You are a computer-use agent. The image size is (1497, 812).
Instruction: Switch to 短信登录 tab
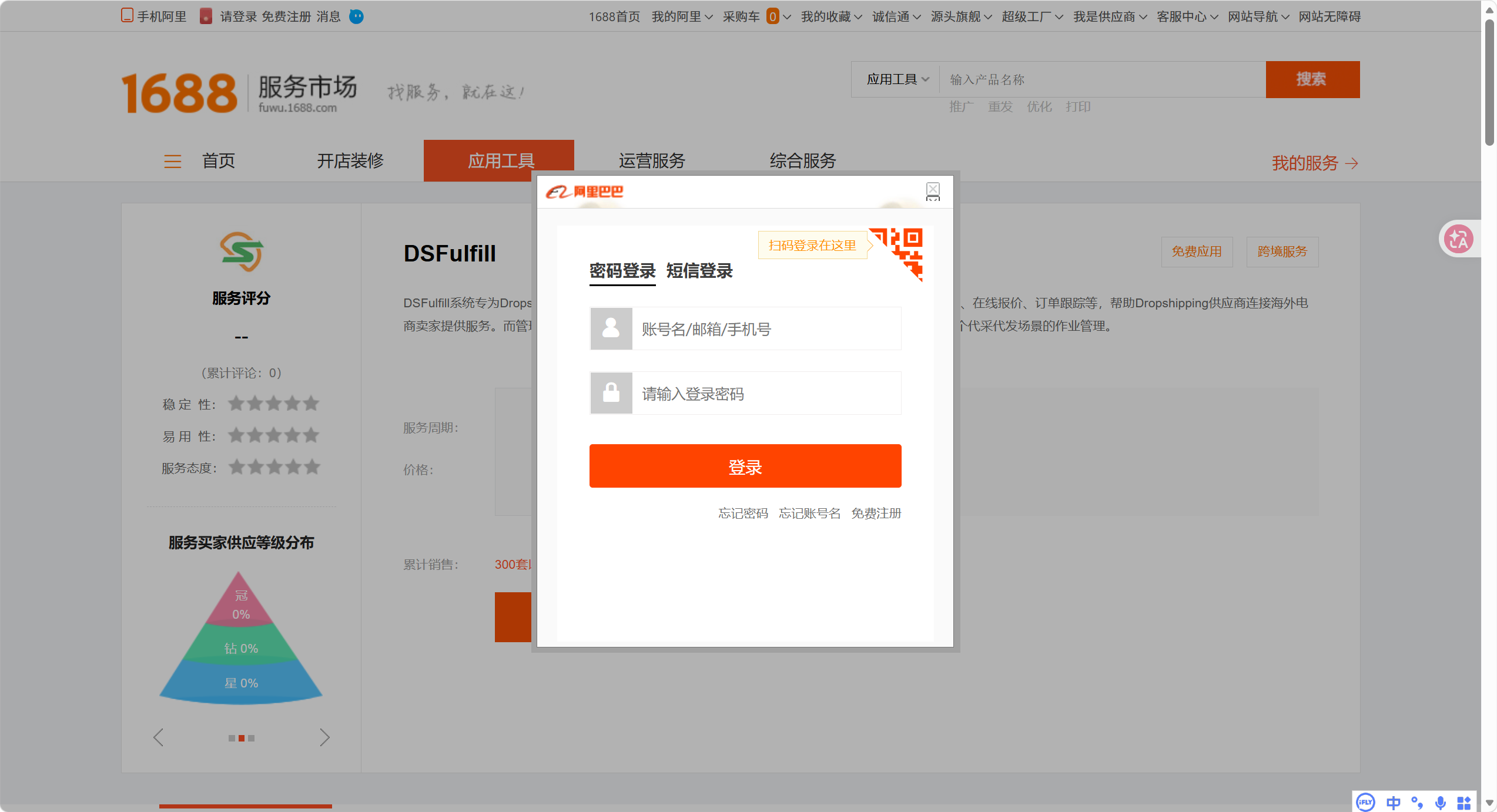click(699, 271)
